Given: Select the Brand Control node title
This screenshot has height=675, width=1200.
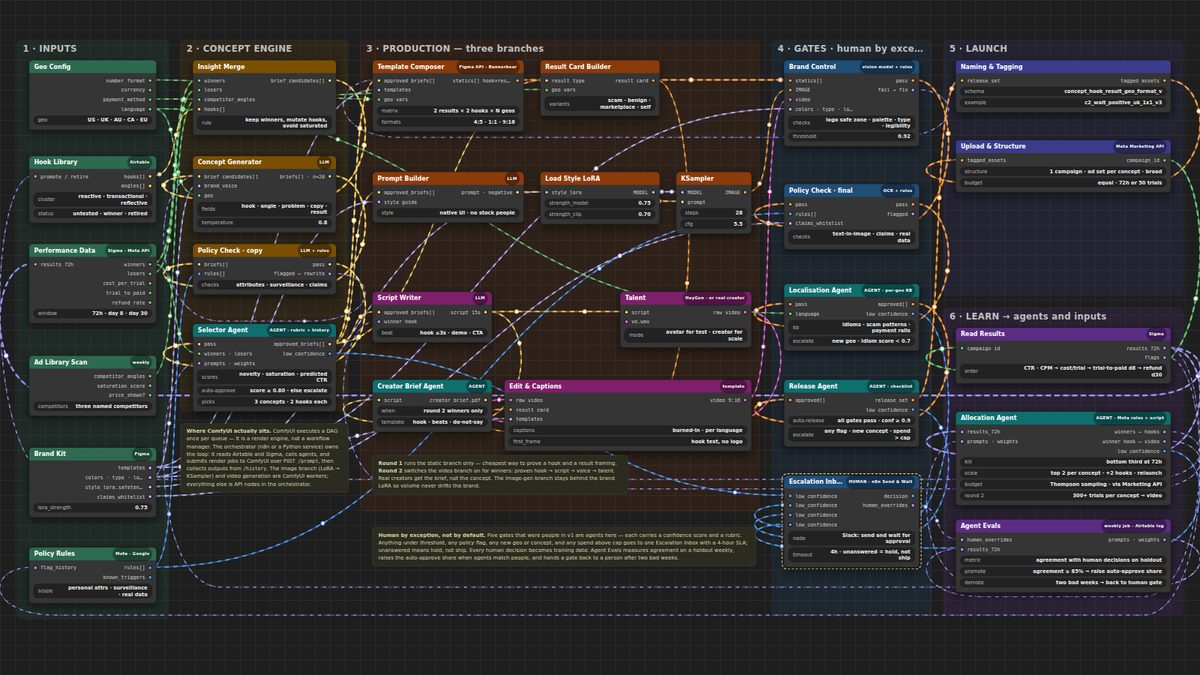Looking at the screenshot, I should pos(812,67).
